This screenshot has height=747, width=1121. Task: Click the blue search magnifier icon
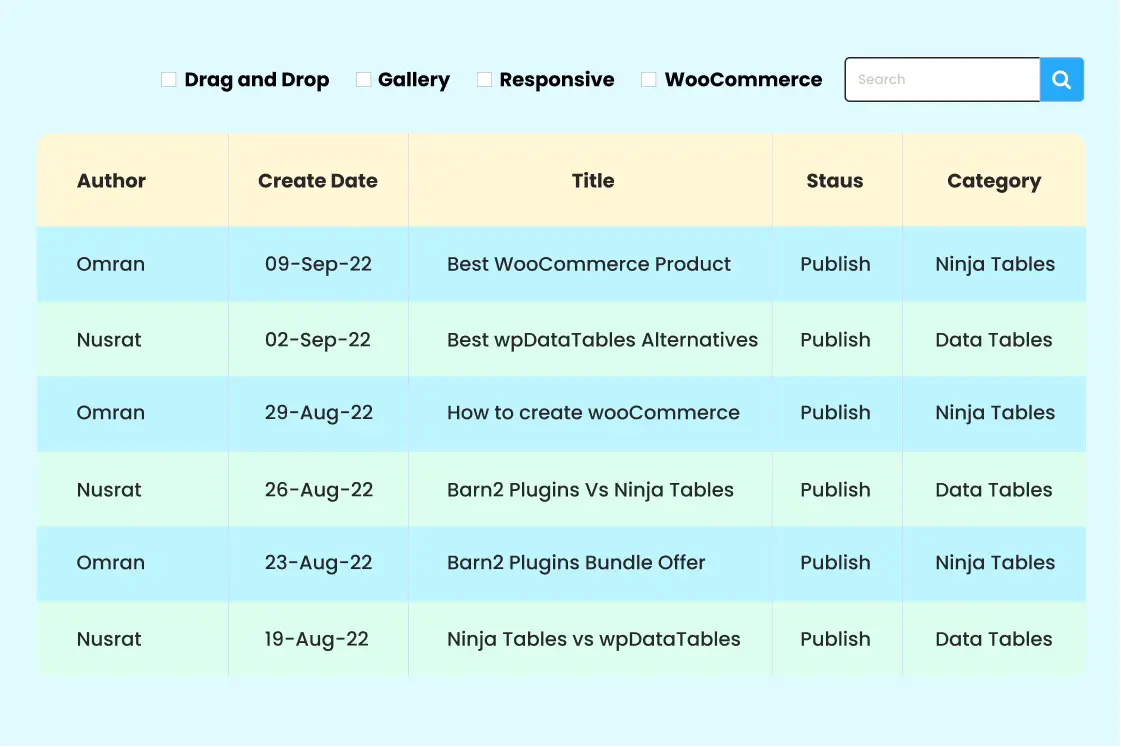click(1062, 80)
